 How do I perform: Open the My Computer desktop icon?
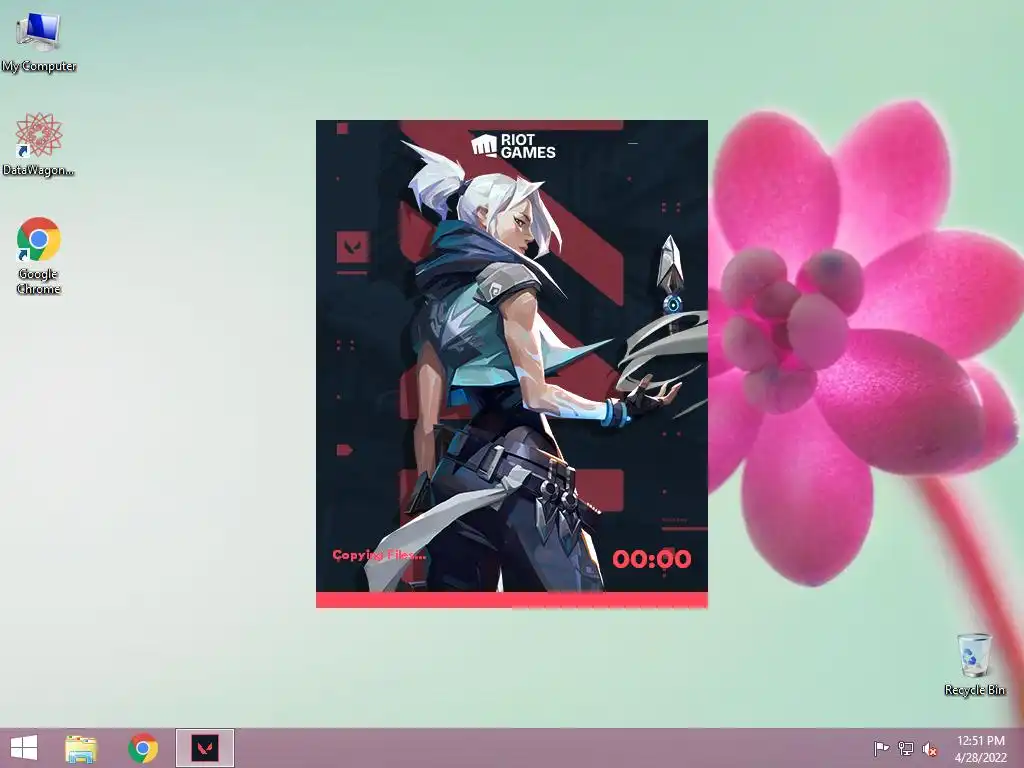(39, 41)
